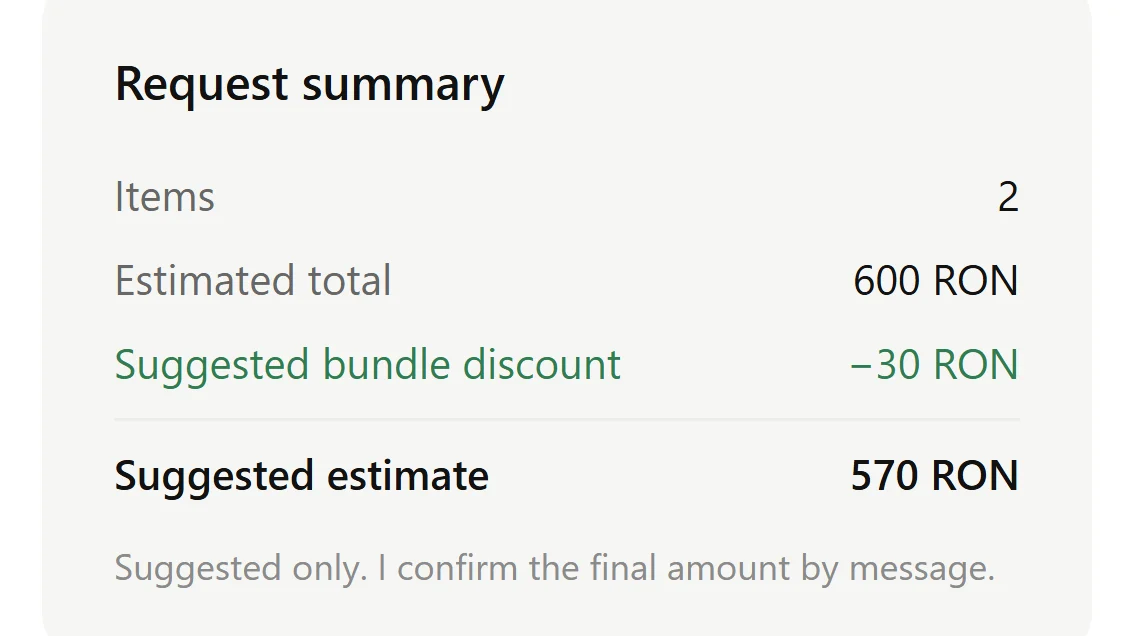Click the Request summary heading

point(310,85)
